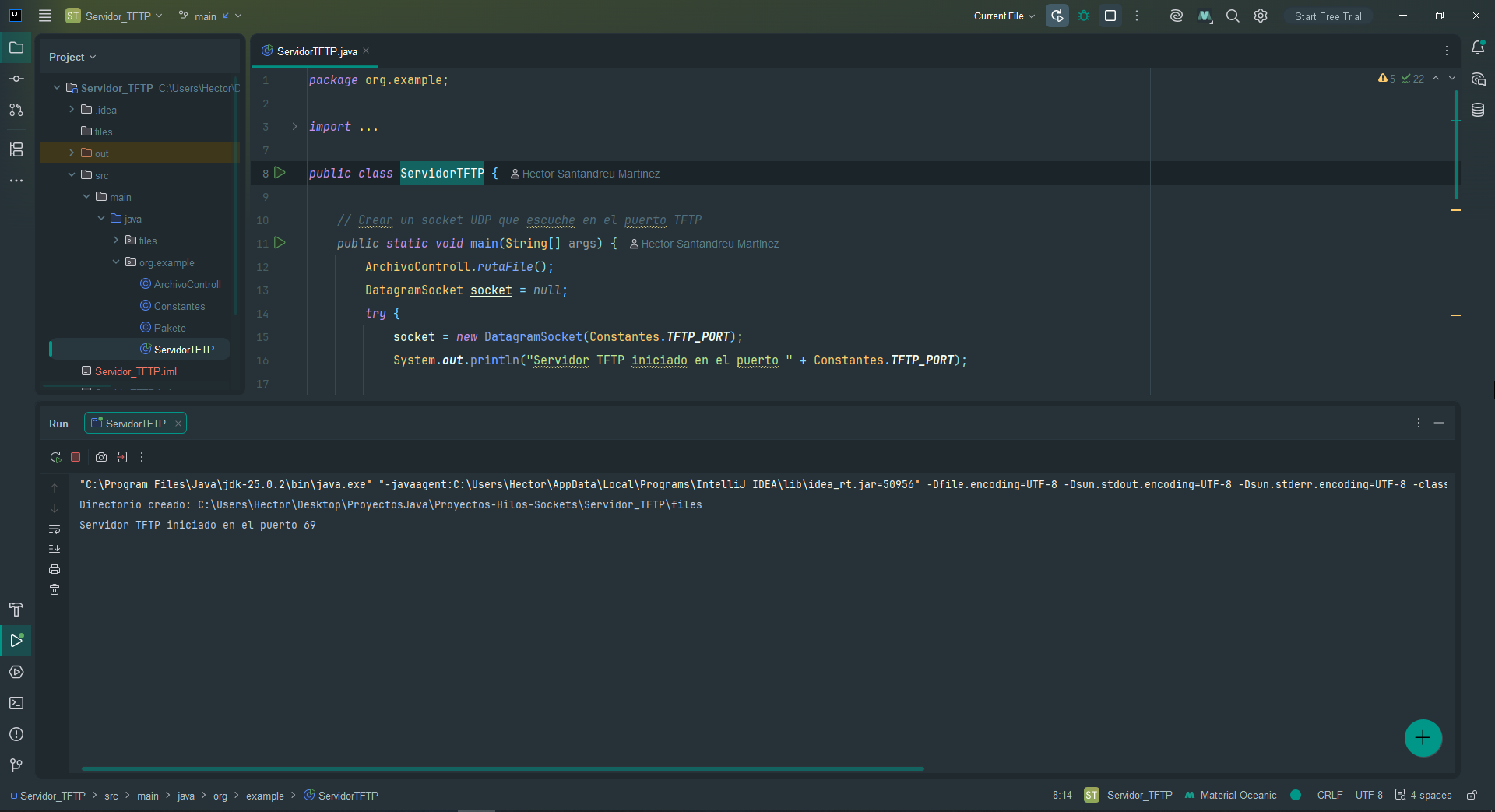Viewport: 1495px width, 812px height.
Task: Open the Terminal tool window
Action: [16, 703]
